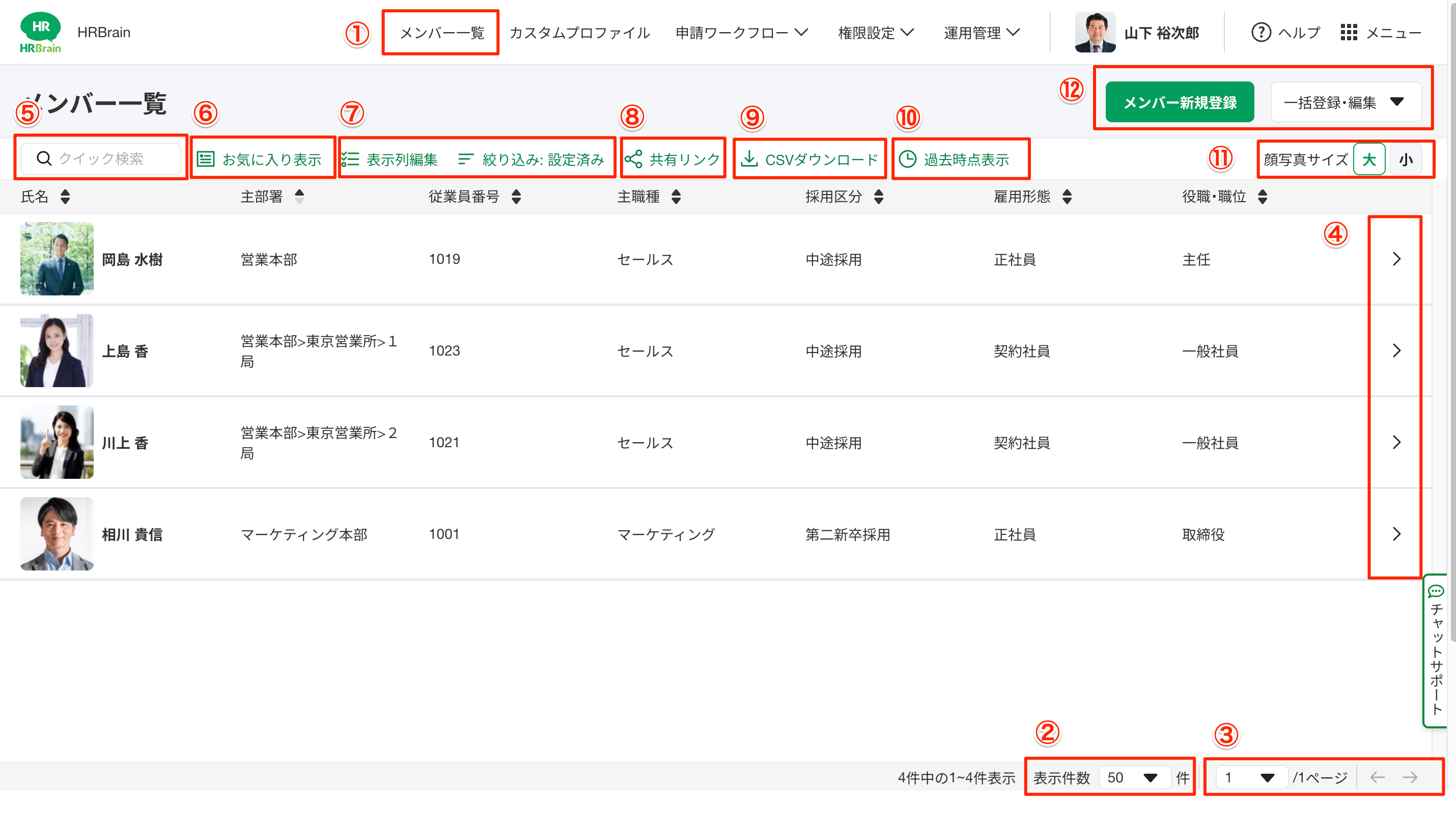Click name 相川 貴信
The width and height of the screenshot is (1456, 817).
click(x=132, y=534)
